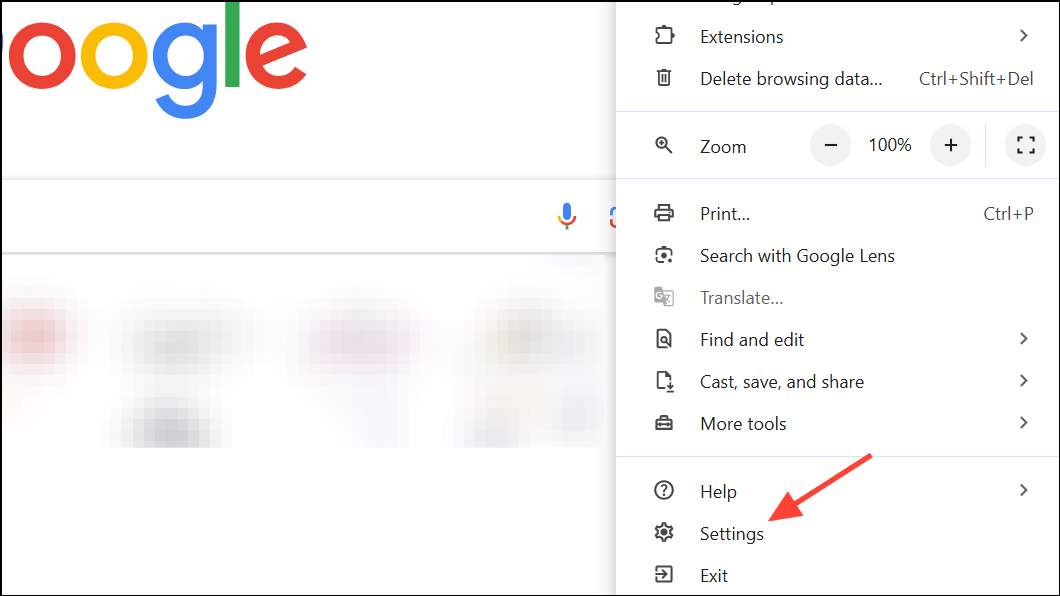1060x596 pixels.
Task: Toggle fullscreen mode button
Action: point(1024,146)
